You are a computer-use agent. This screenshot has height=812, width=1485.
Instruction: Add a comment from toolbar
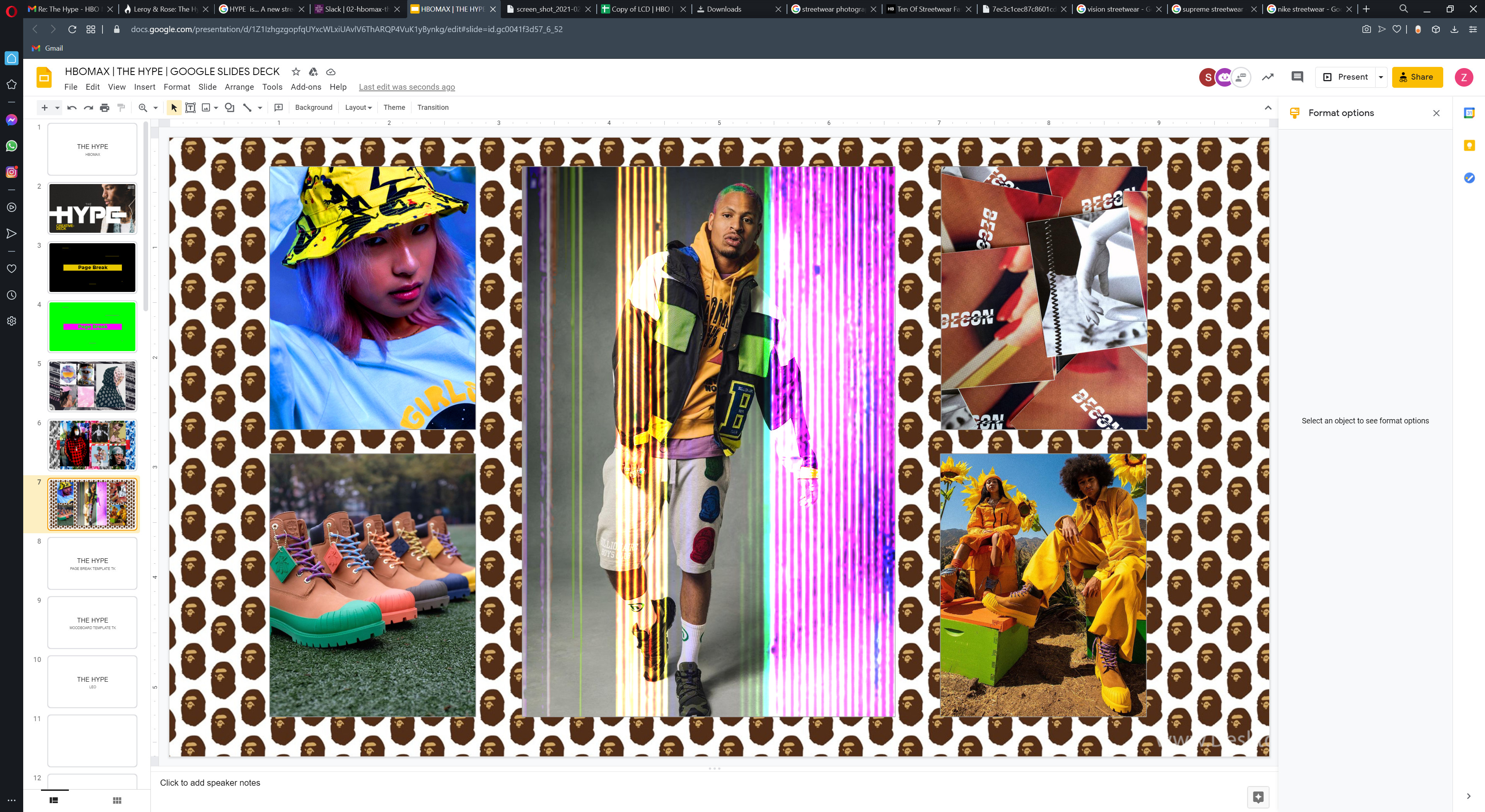278,107
